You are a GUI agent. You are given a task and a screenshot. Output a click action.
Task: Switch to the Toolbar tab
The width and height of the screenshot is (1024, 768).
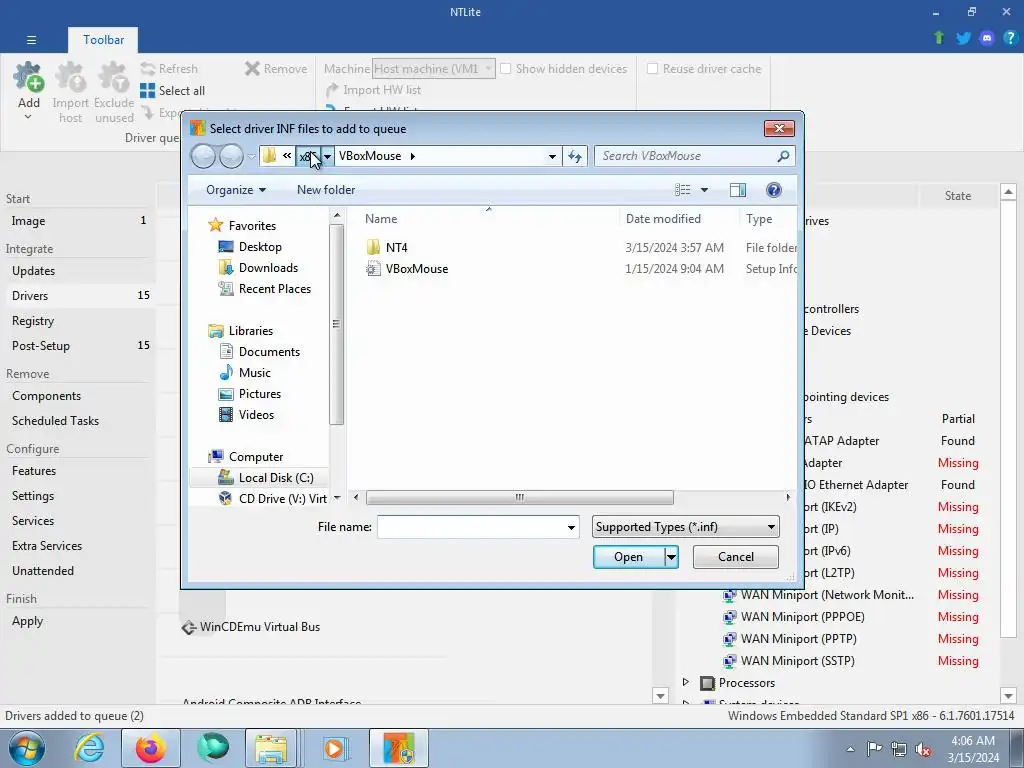click(103, 40)
